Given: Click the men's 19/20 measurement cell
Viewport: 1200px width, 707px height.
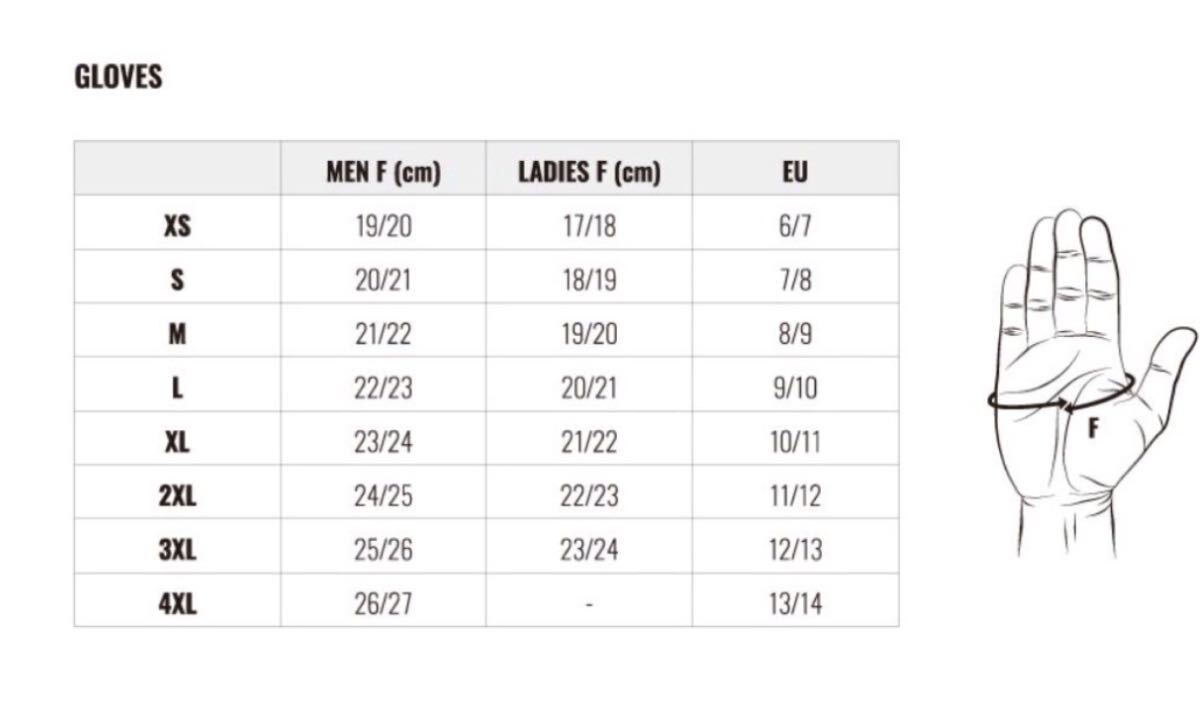Looking at the screenshot, I should [x=383, y=226].
